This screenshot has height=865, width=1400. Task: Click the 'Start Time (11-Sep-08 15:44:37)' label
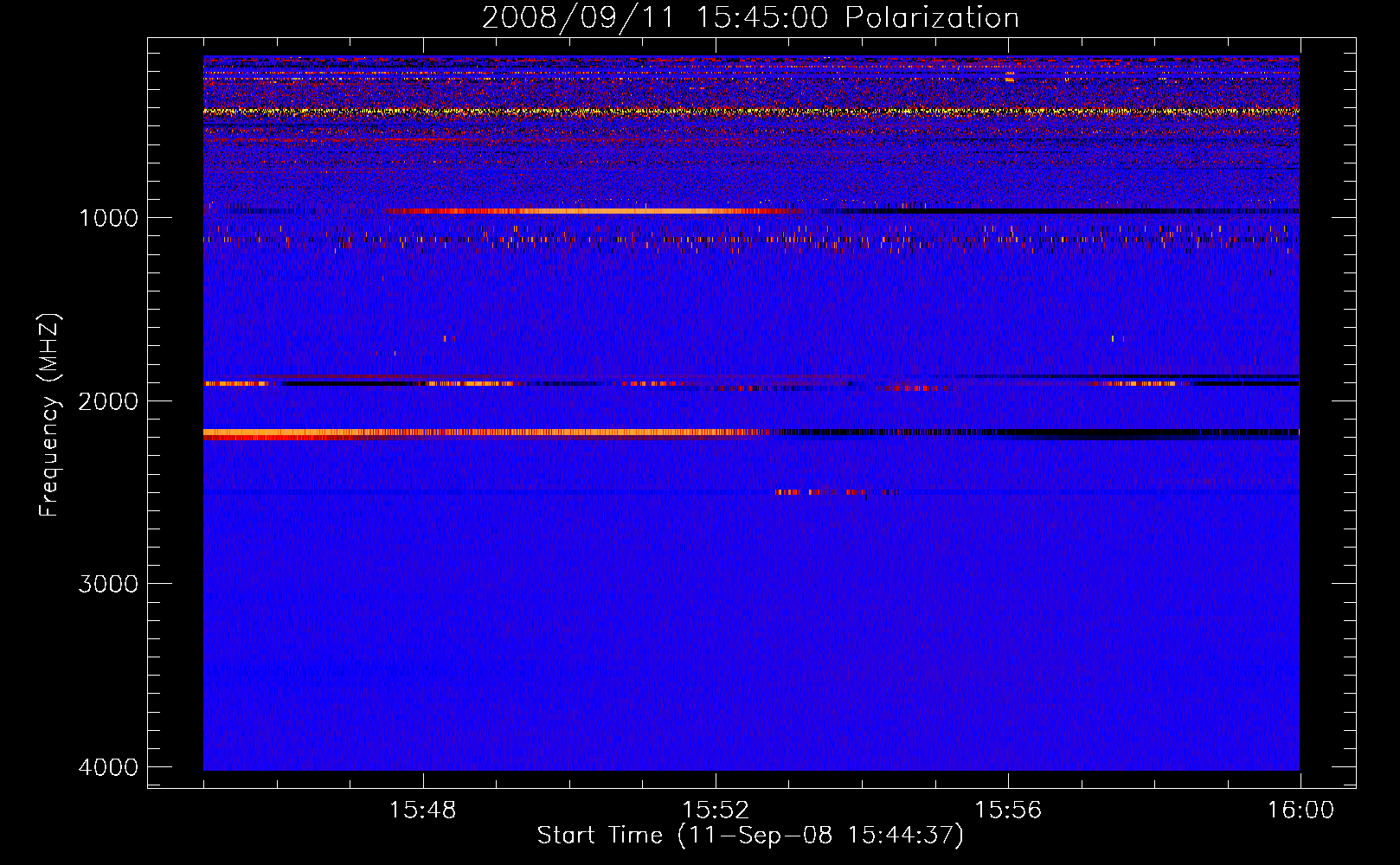point(750,836)
